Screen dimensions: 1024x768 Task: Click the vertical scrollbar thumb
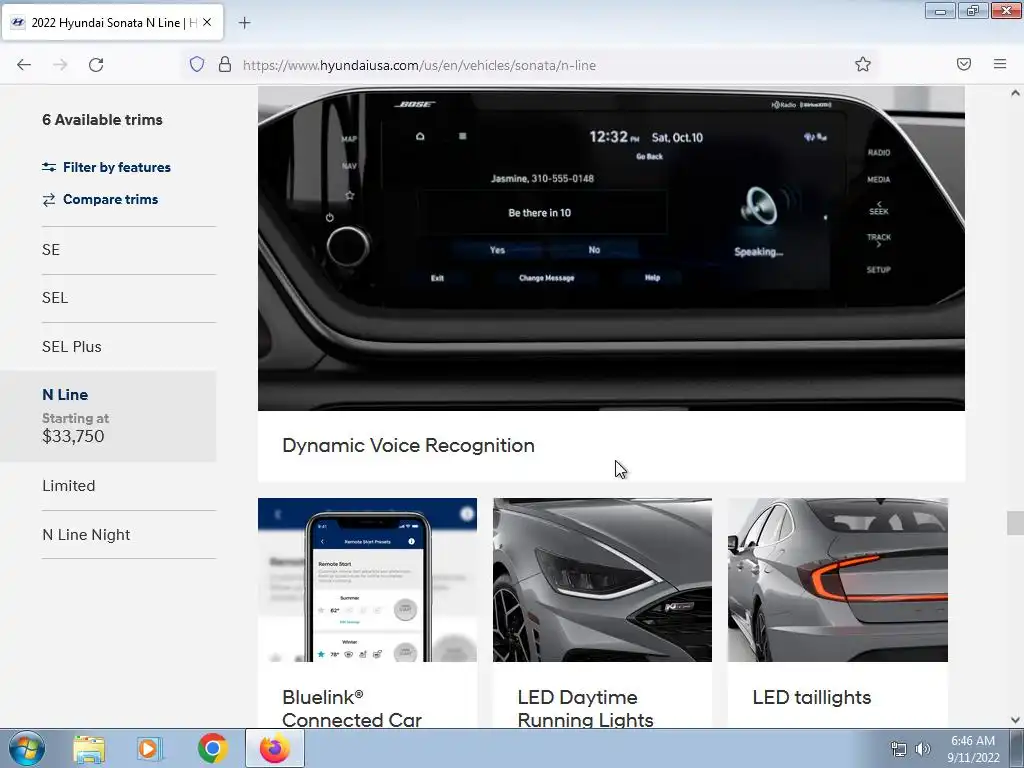point(1015,523)
